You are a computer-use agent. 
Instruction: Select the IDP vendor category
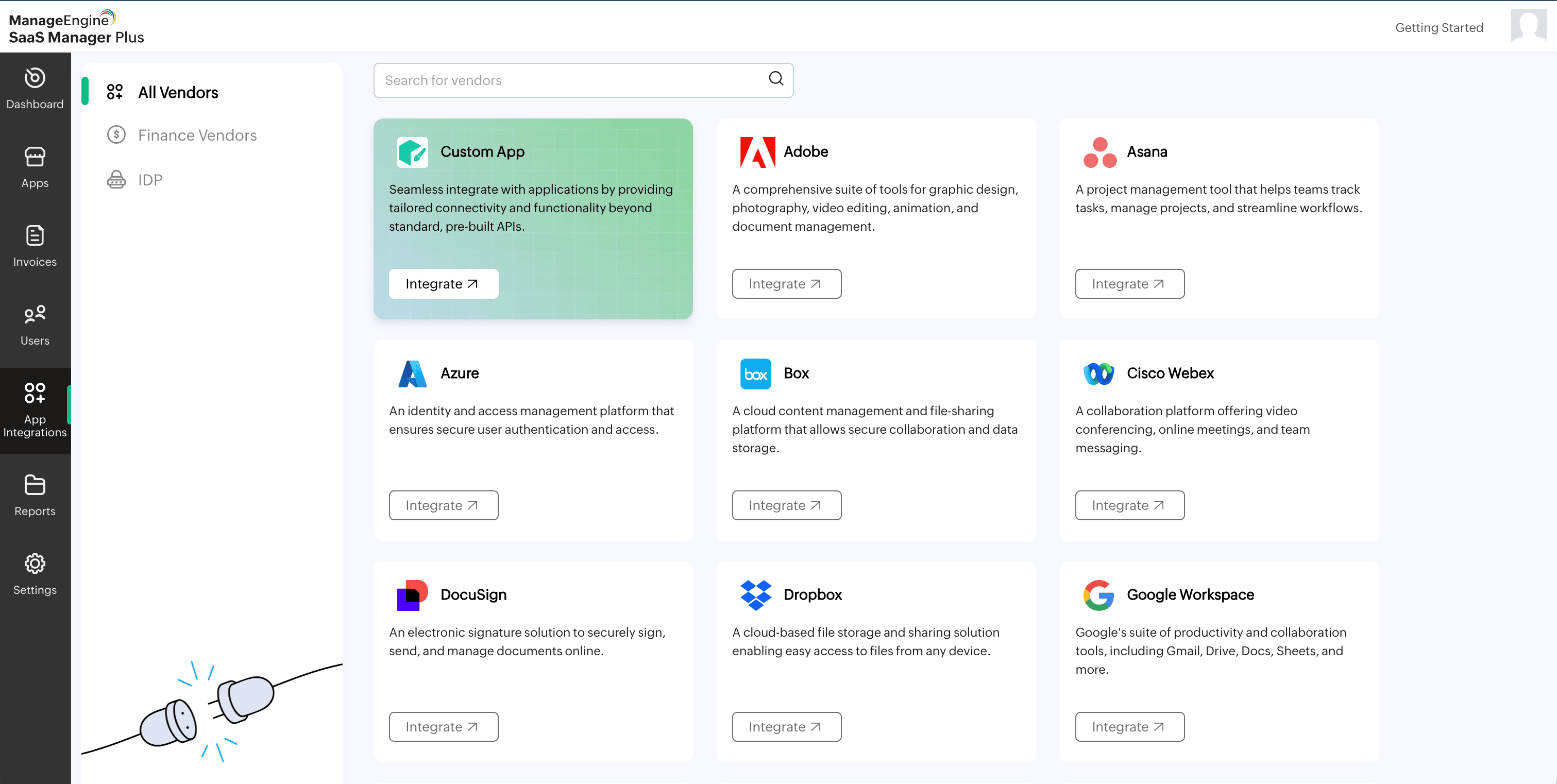(149, 180)
